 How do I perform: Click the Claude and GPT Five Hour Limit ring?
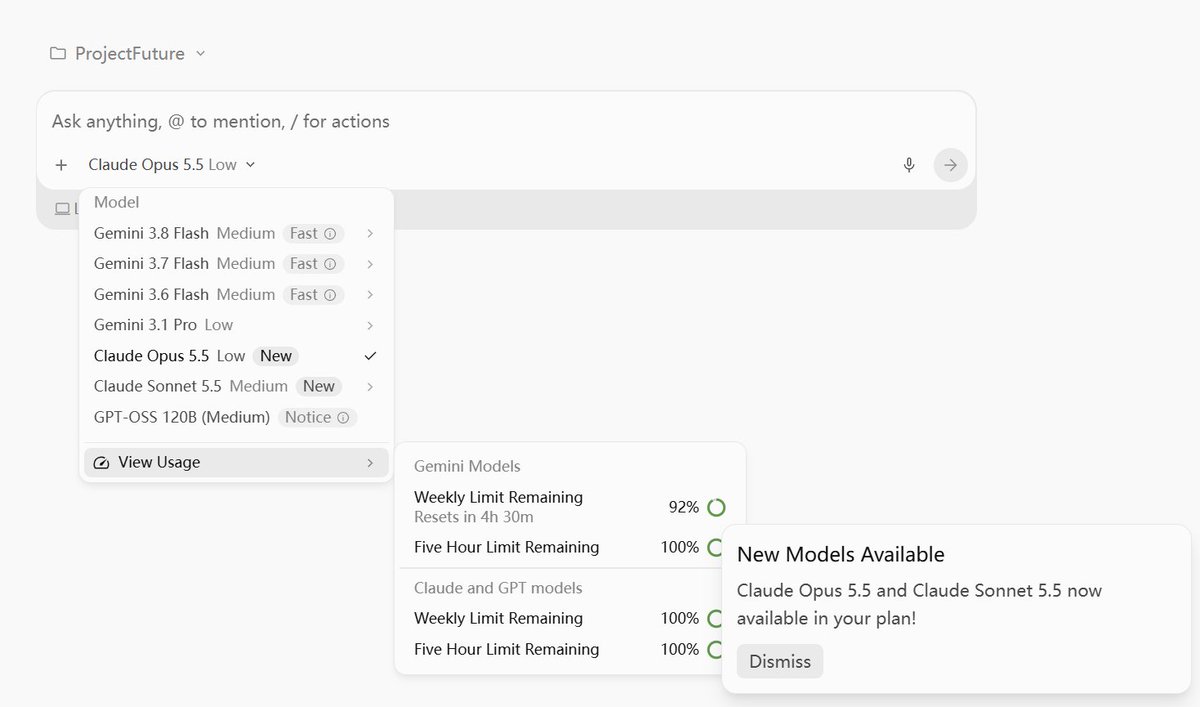tap(715, 649)
